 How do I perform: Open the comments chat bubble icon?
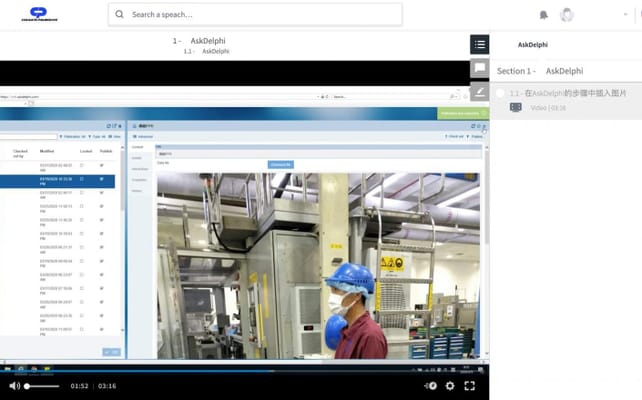tap(480, 68)
